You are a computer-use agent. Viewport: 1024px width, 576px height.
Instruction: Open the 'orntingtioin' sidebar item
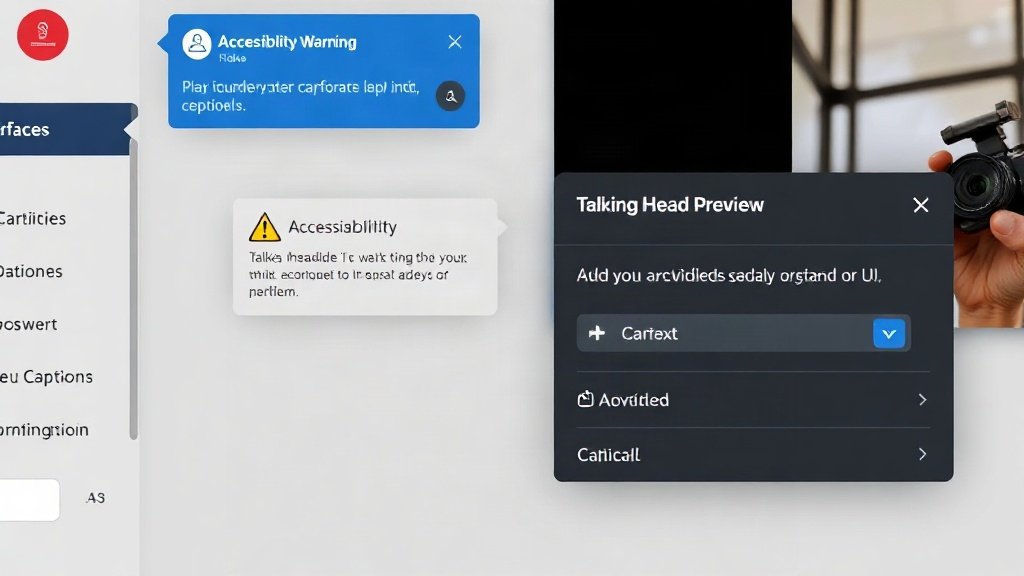click(44, 430)
